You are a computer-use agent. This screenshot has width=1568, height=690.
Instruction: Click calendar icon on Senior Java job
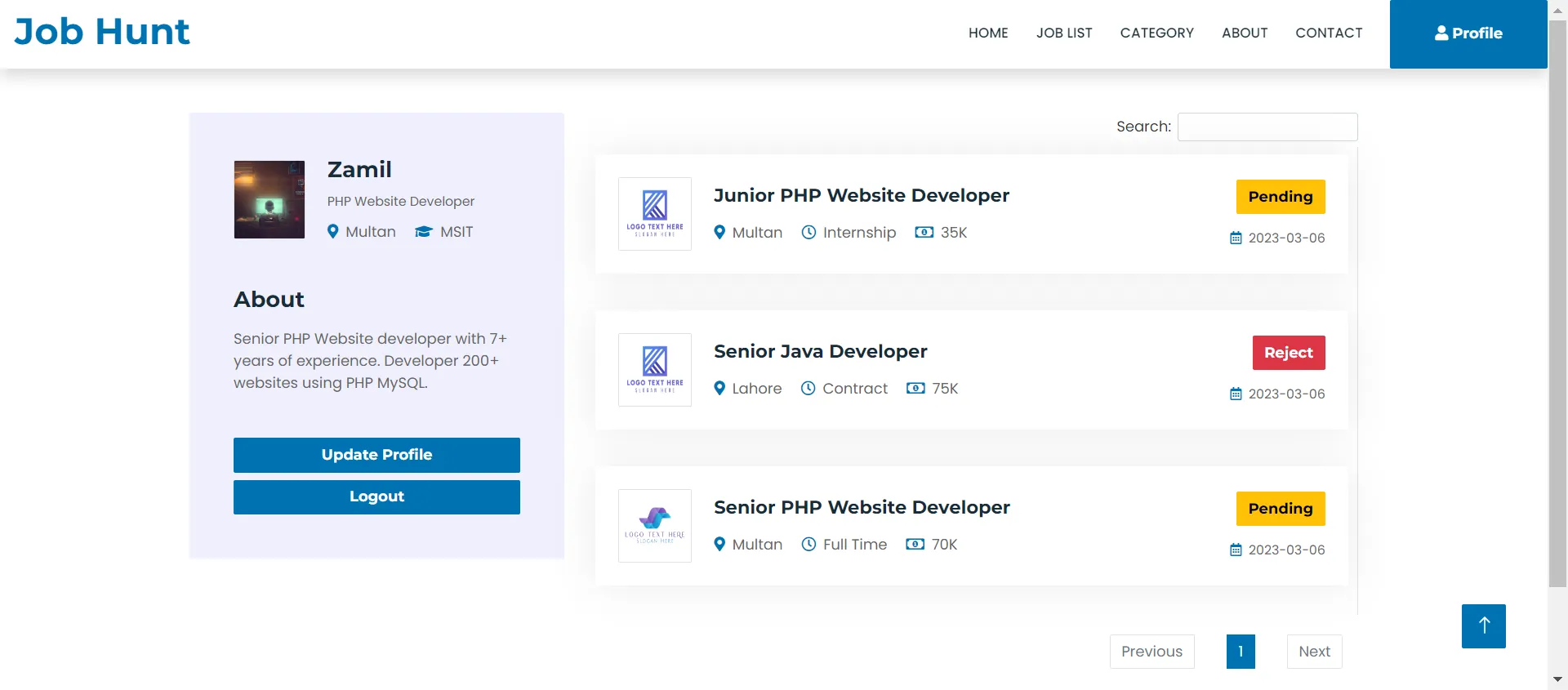(x=1236, y=394)
